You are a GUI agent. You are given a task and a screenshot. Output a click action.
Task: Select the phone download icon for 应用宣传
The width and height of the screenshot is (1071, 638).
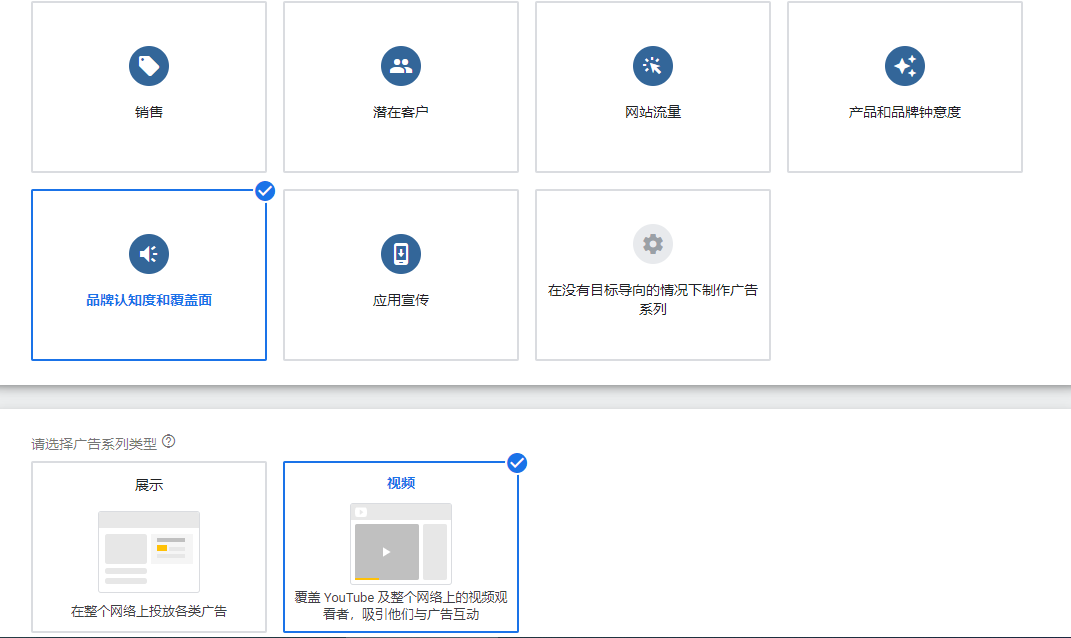coord(401,254)
